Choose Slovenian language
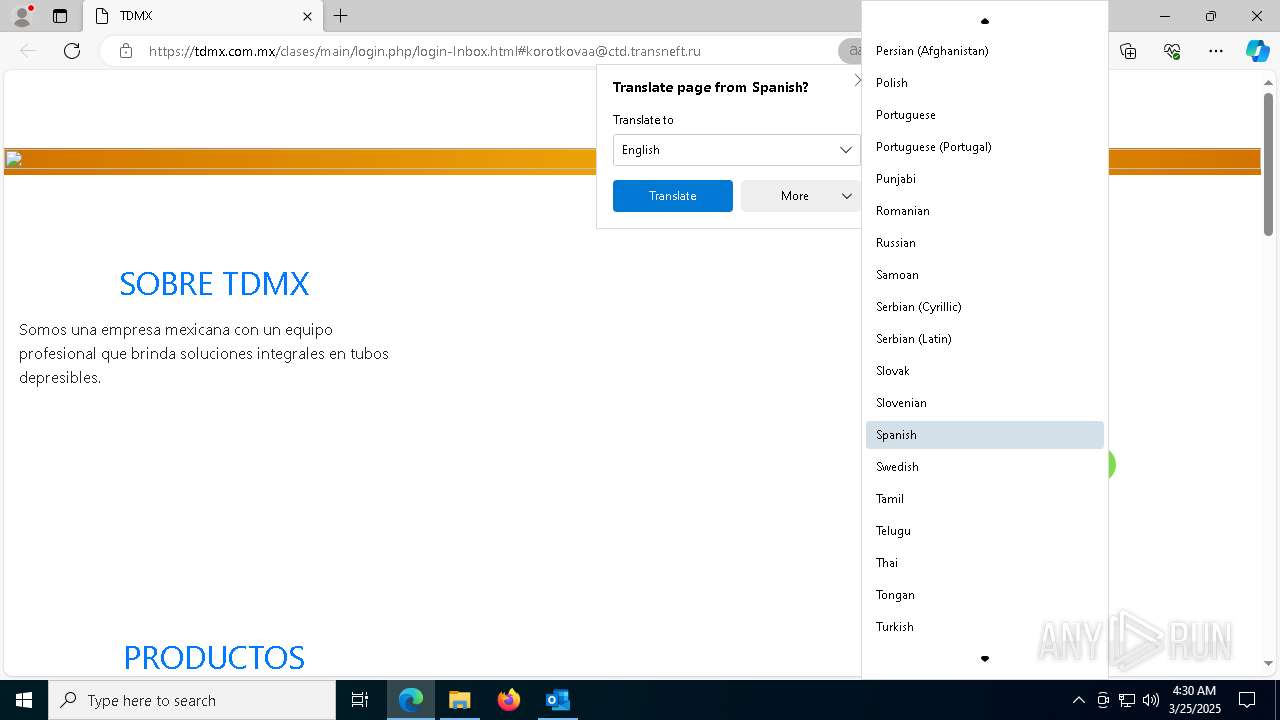This screenshot has width=1280, height=720. (x=985, y=403)
